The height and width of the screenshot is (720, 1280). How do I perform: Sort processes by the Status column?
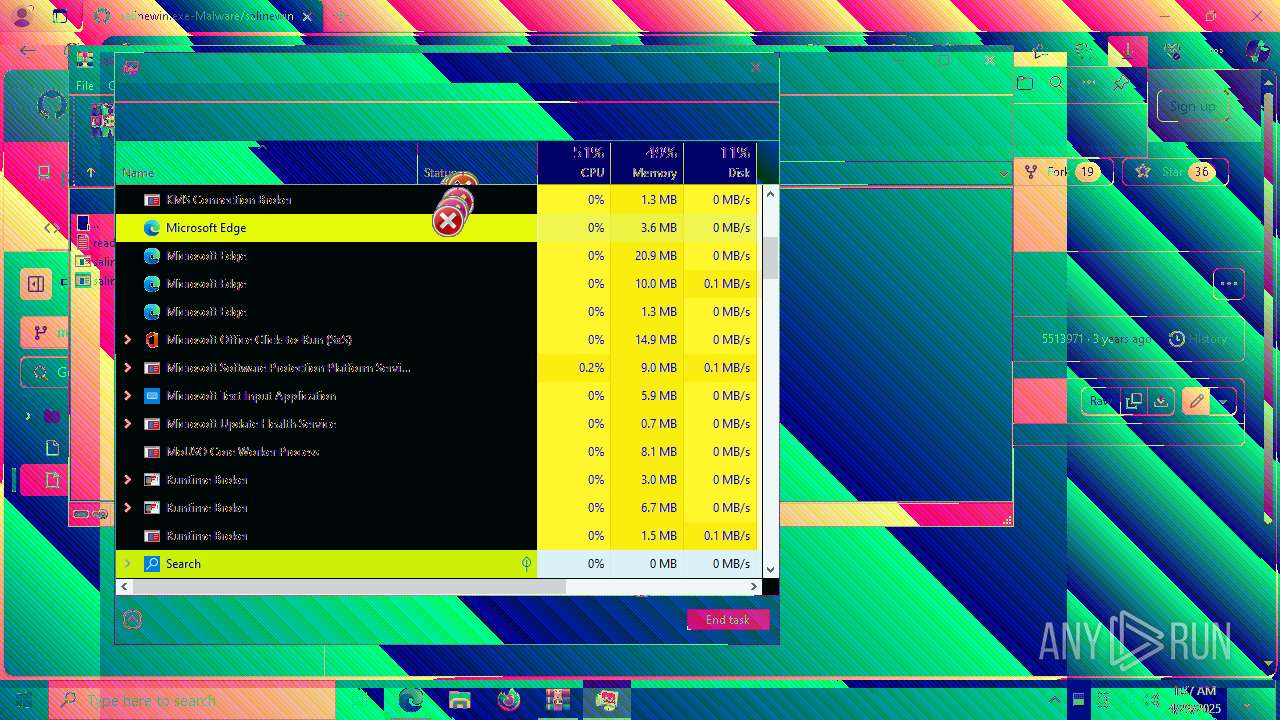477,163
